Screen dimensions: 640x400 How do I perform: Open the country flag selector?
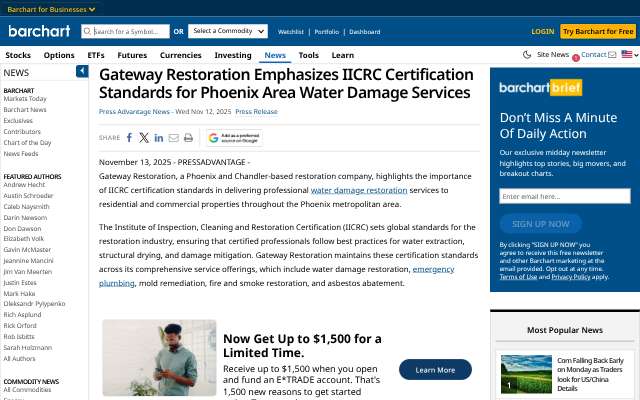pyautogui.click(x=630, y=54)
